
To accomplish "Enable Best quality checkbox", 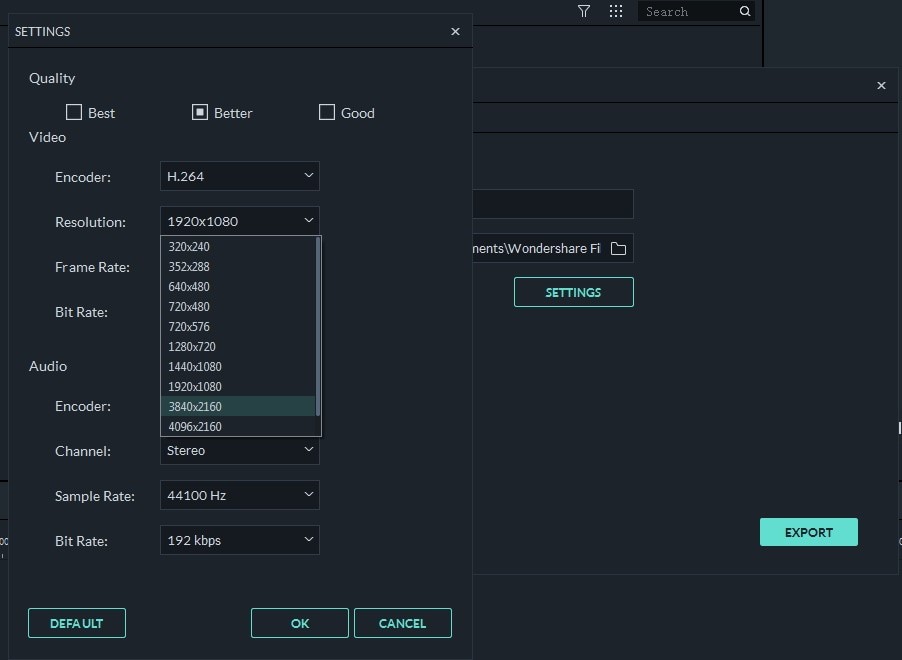I will (x=74, y=112).
